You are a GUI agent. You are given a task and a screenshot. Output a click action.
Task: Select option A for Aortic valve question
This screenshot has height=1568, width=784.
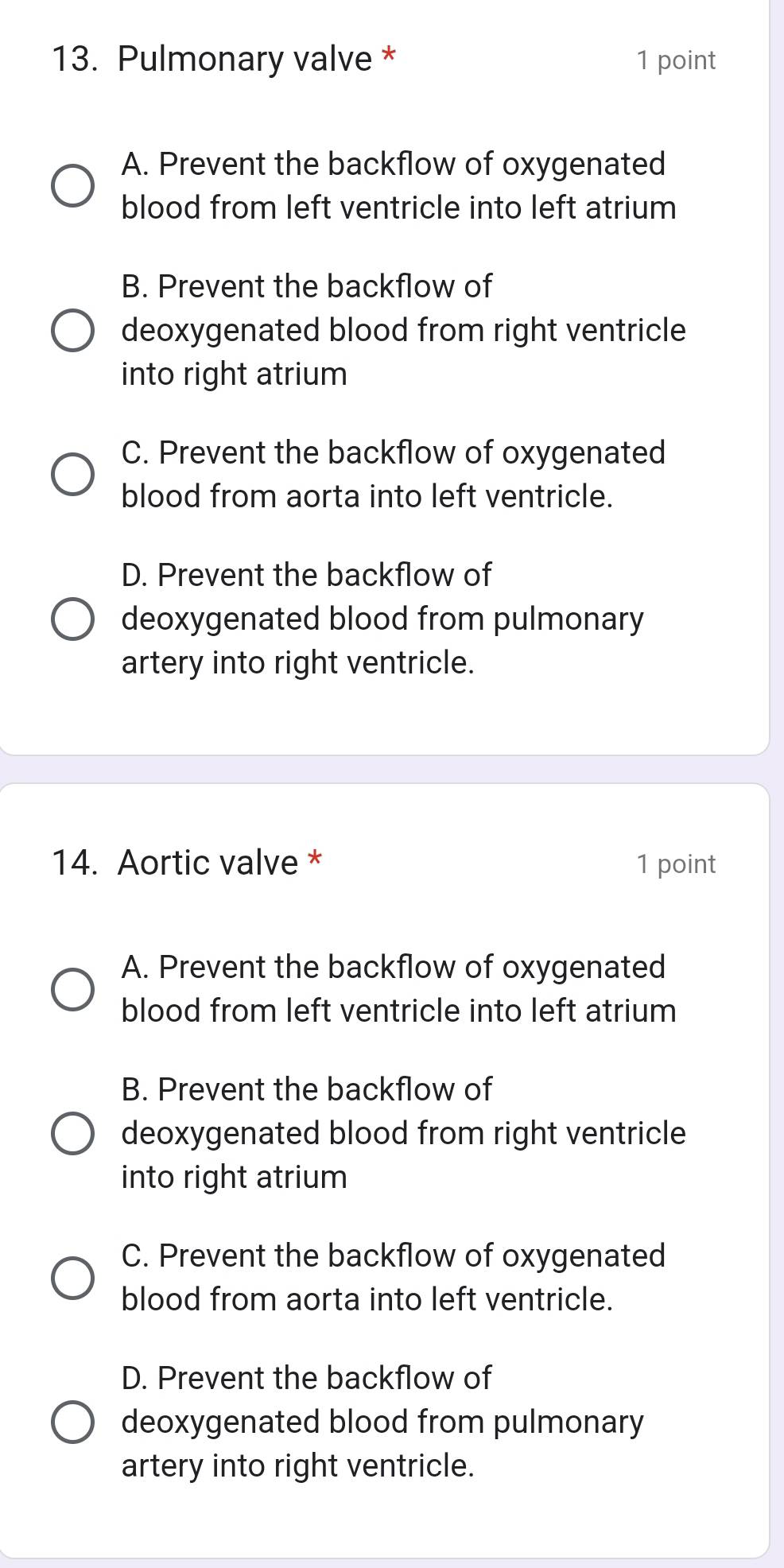73,988
